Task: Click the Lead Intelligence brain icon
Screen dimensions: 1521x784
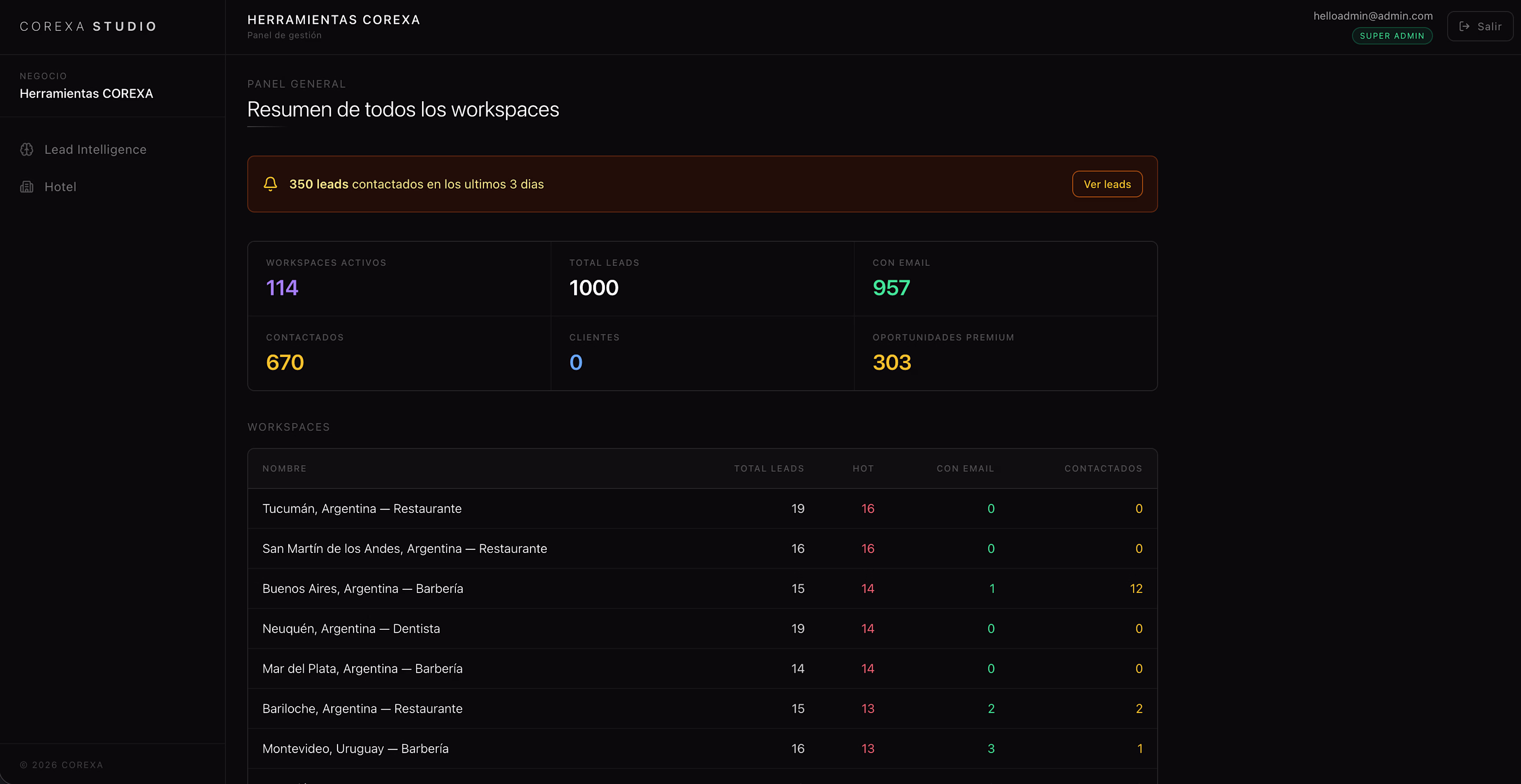Action: click(27, 149)
